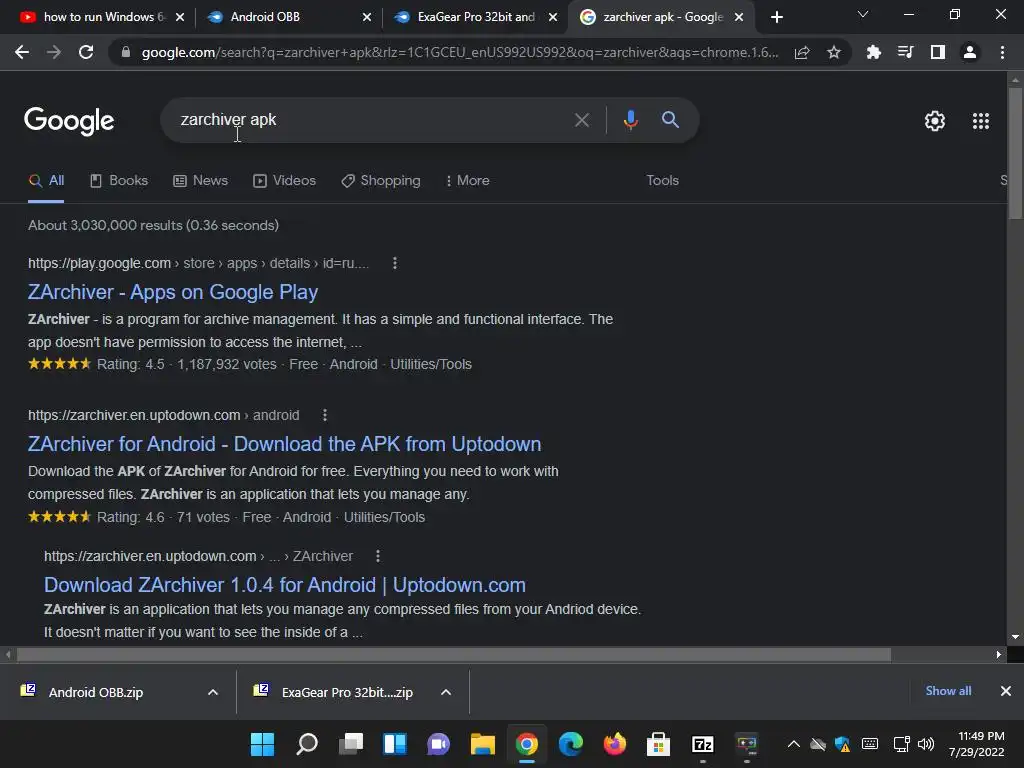Open Google settings gear icon
The height and width of the screenshot is (768, 1024).
935,121
